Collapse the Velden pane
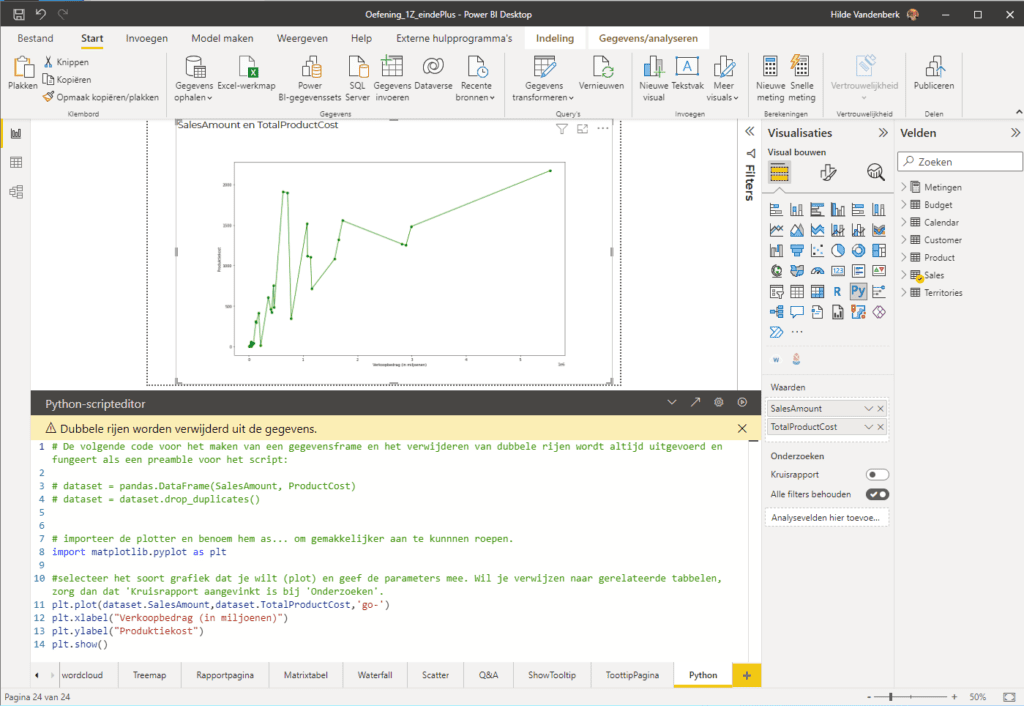Viewport: 1024px width, 706px height. (x=1015, y=133)
